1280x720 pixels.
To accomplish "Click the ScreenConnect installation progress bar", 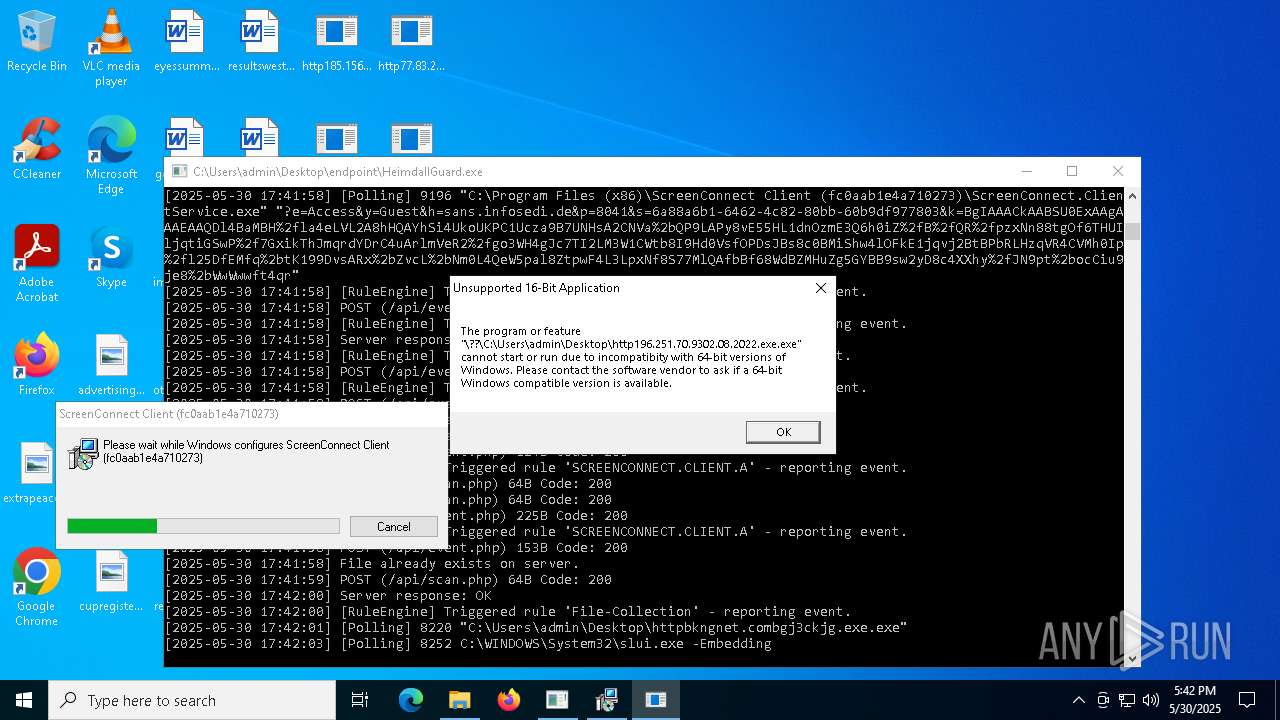I will (203, 526).
